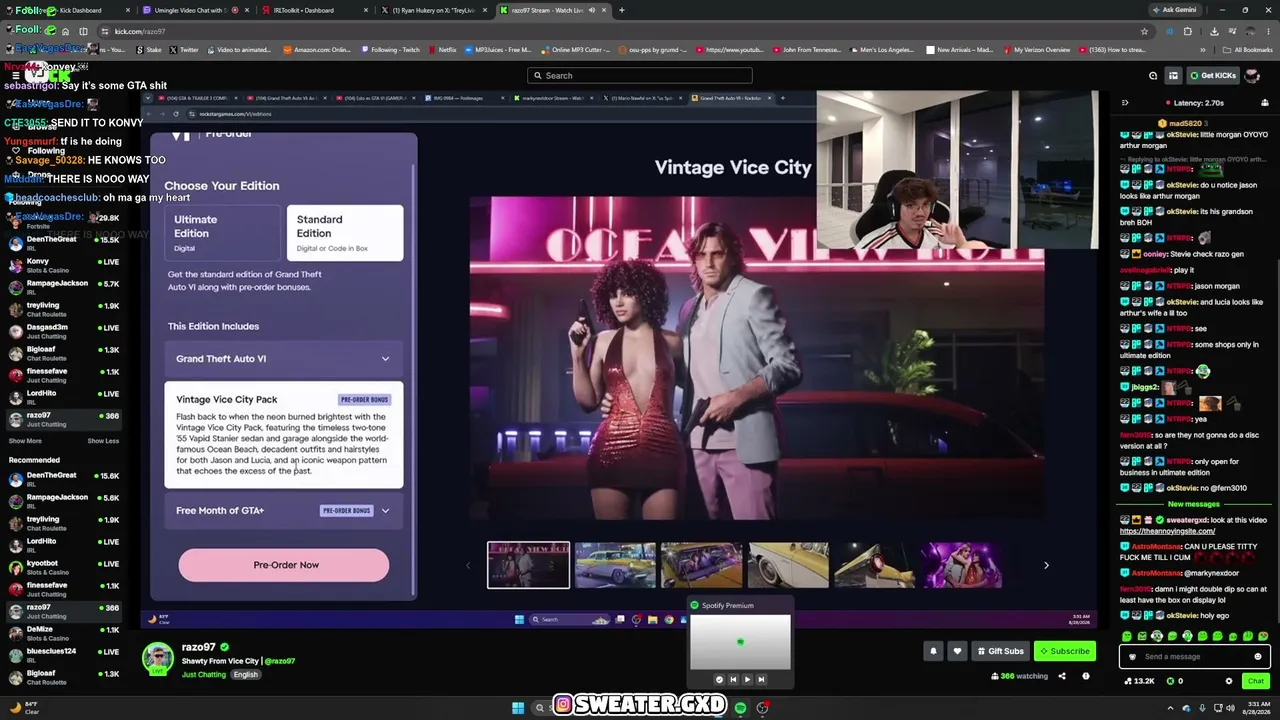Click Show More in the sidebar
The width and height of the screenshot is (1280, 720).
(25, 441)
